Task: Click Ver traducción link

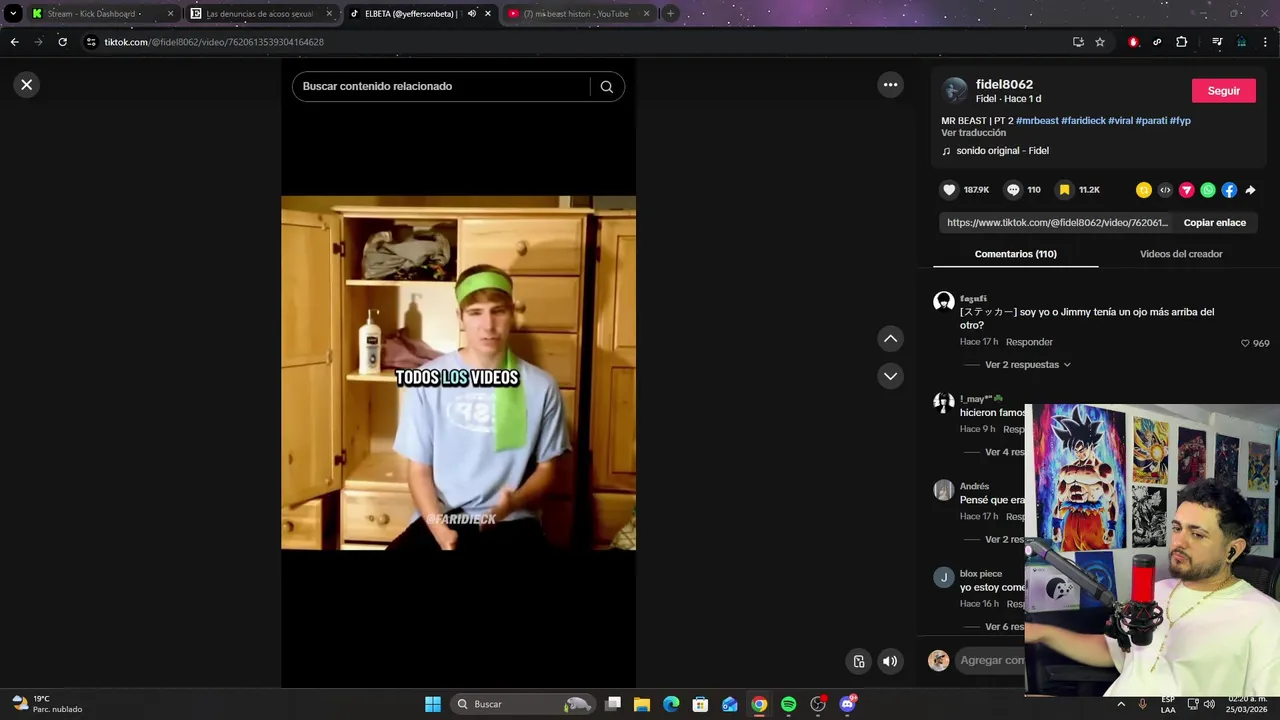Action: pyautogui.click(x=973, y=133)
